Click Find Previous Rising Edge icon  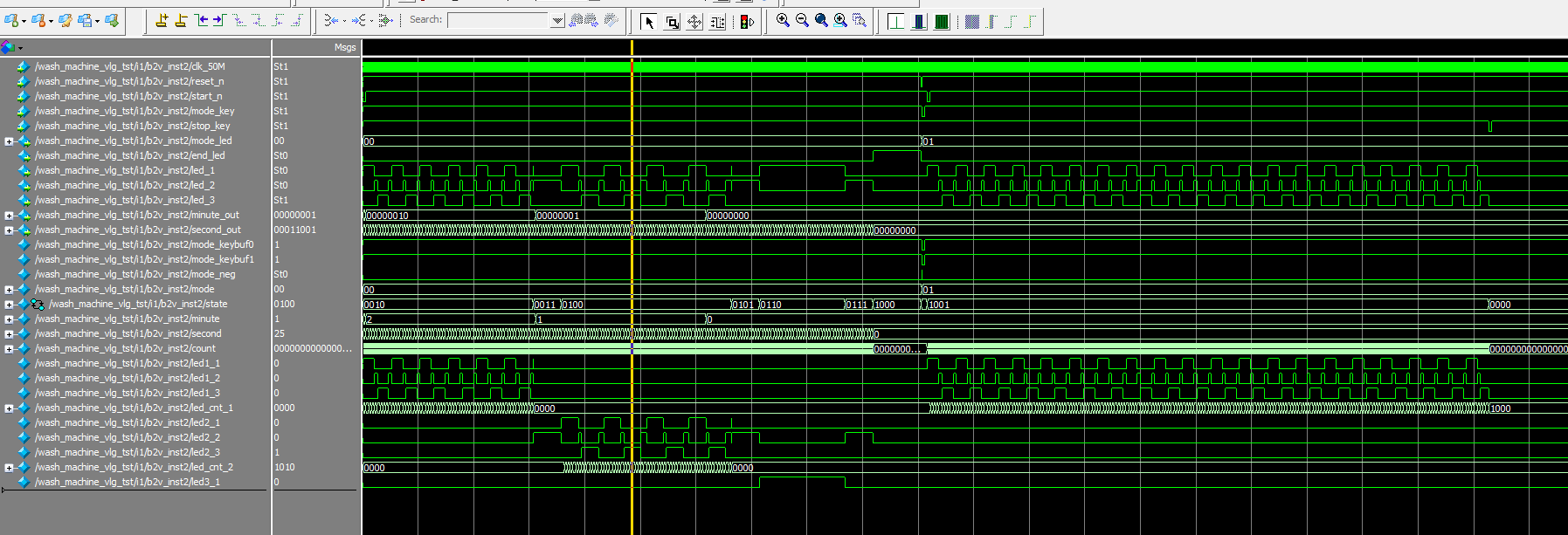click(278, 20)
